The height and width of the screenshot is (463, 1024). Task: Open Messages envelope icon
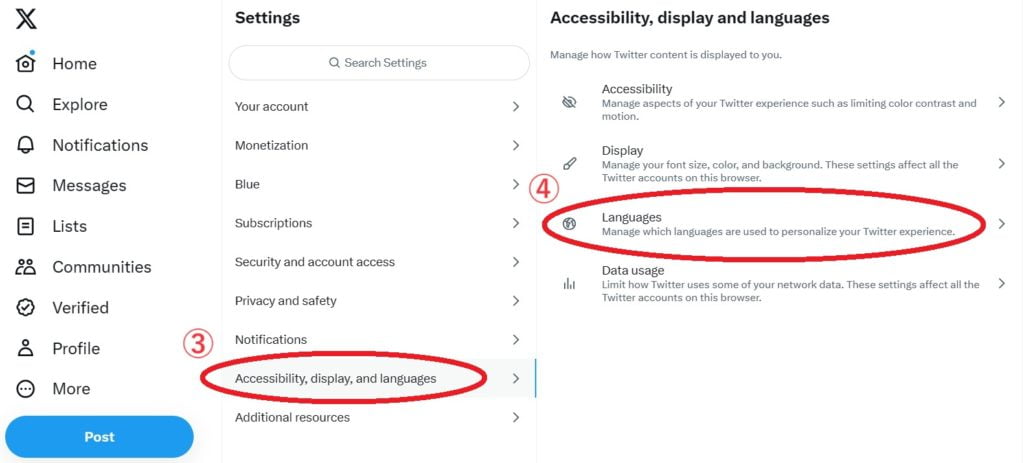pos(26,186)
